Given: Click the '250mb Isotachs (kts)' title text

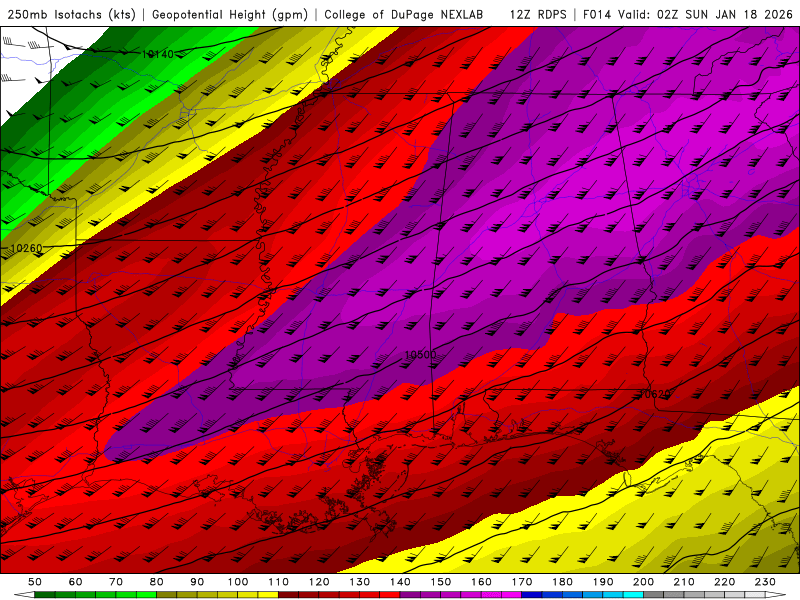Looking at the screenshot, I should click(71, 14).
